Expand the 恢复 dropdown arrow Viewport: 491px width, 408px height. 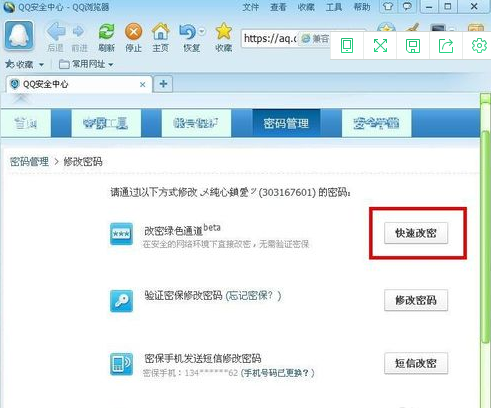coord(202,31)
